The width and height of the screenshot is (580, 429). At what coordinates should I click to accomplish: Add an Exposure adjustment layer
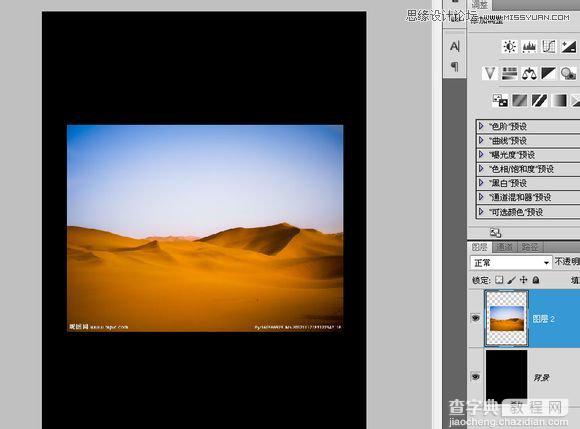pyautogui.click(x=569, y=47)
